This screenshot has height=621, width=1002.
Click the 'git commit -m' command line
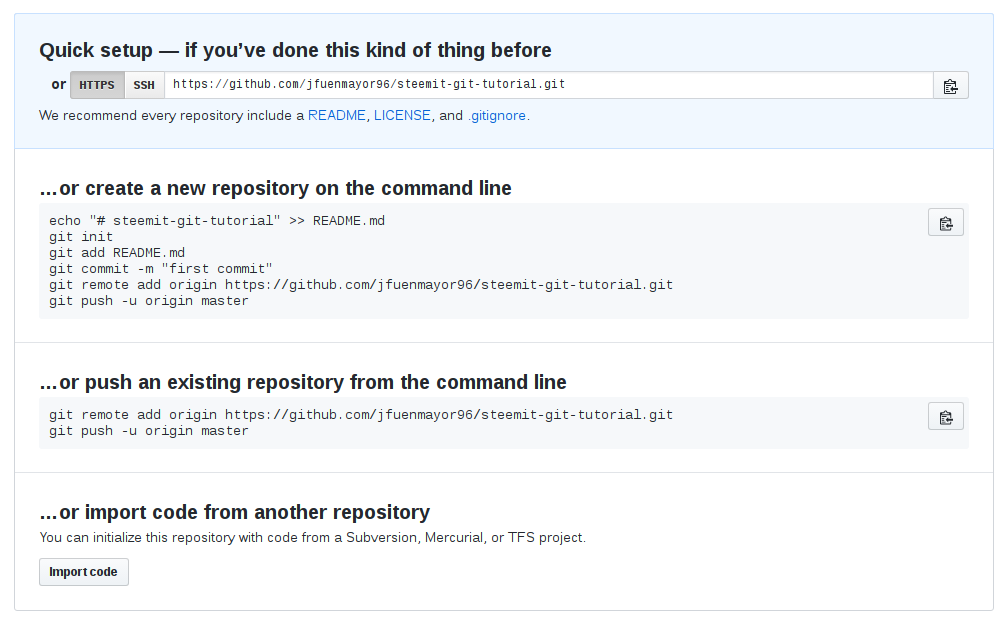(x=160, y=269)
